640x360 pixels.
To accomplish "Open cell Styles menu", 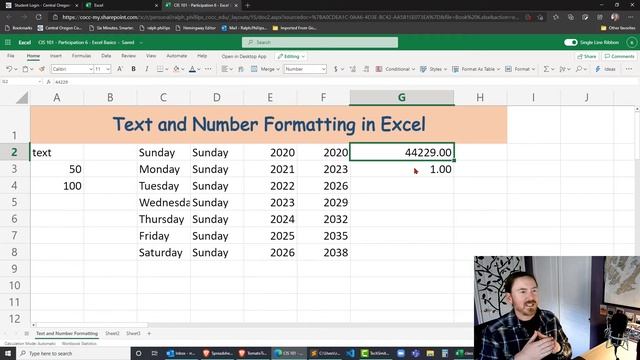I will 433,69.
